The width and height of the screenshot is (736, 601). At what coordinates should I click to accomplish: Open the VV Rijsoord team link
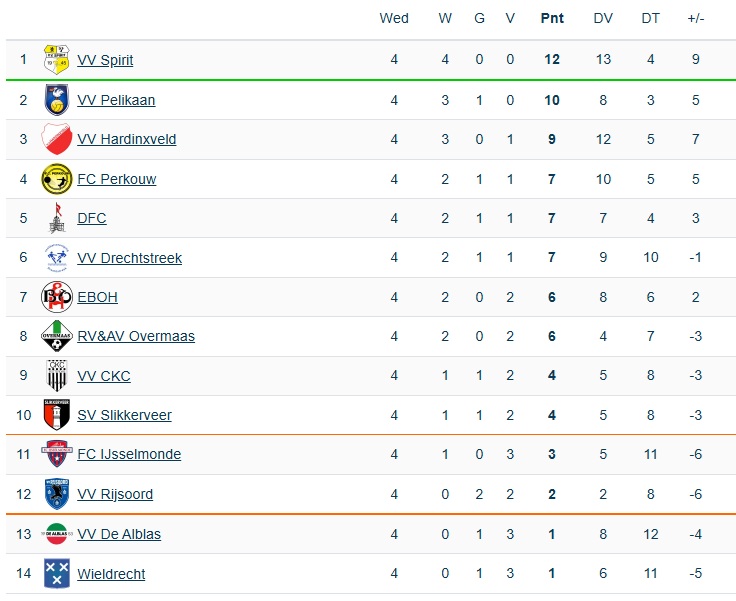115,494
